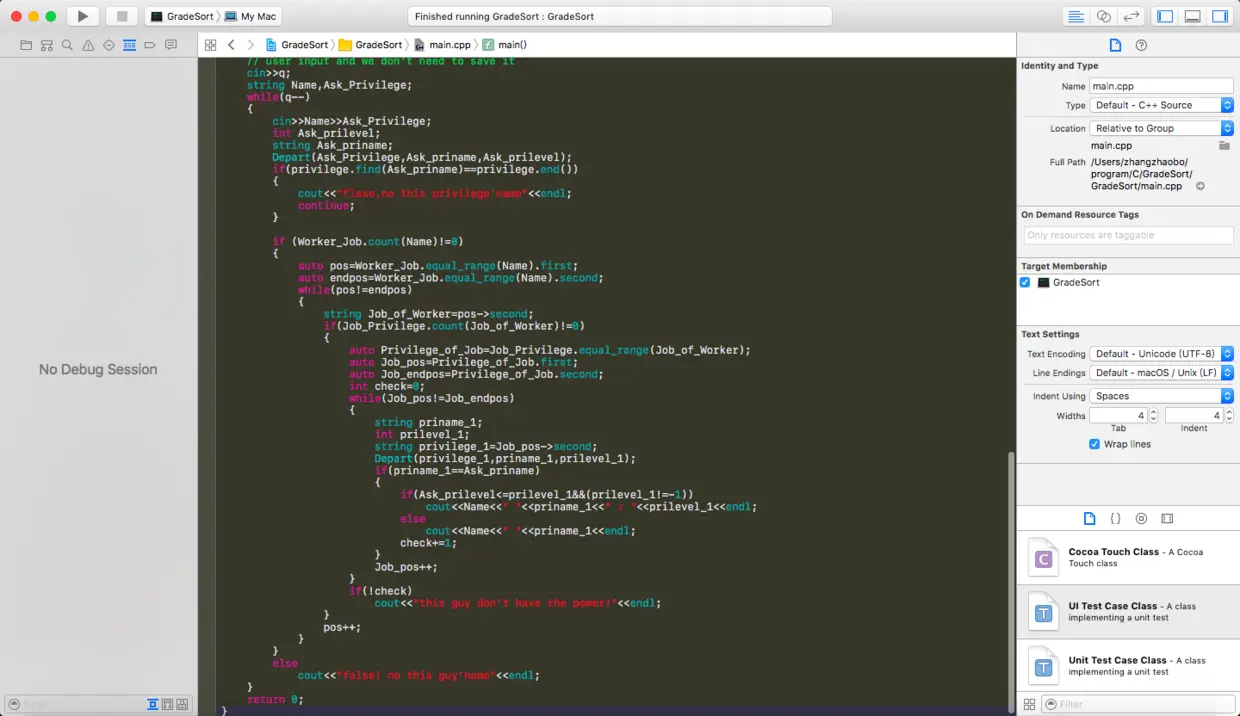Select GradeSort folder in jump bar
This screenshot has width=1240, height=716.
point(371,45)
